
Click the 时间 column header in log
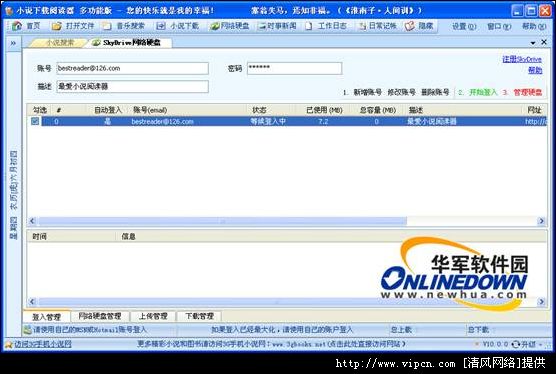[x=71, y=236]
